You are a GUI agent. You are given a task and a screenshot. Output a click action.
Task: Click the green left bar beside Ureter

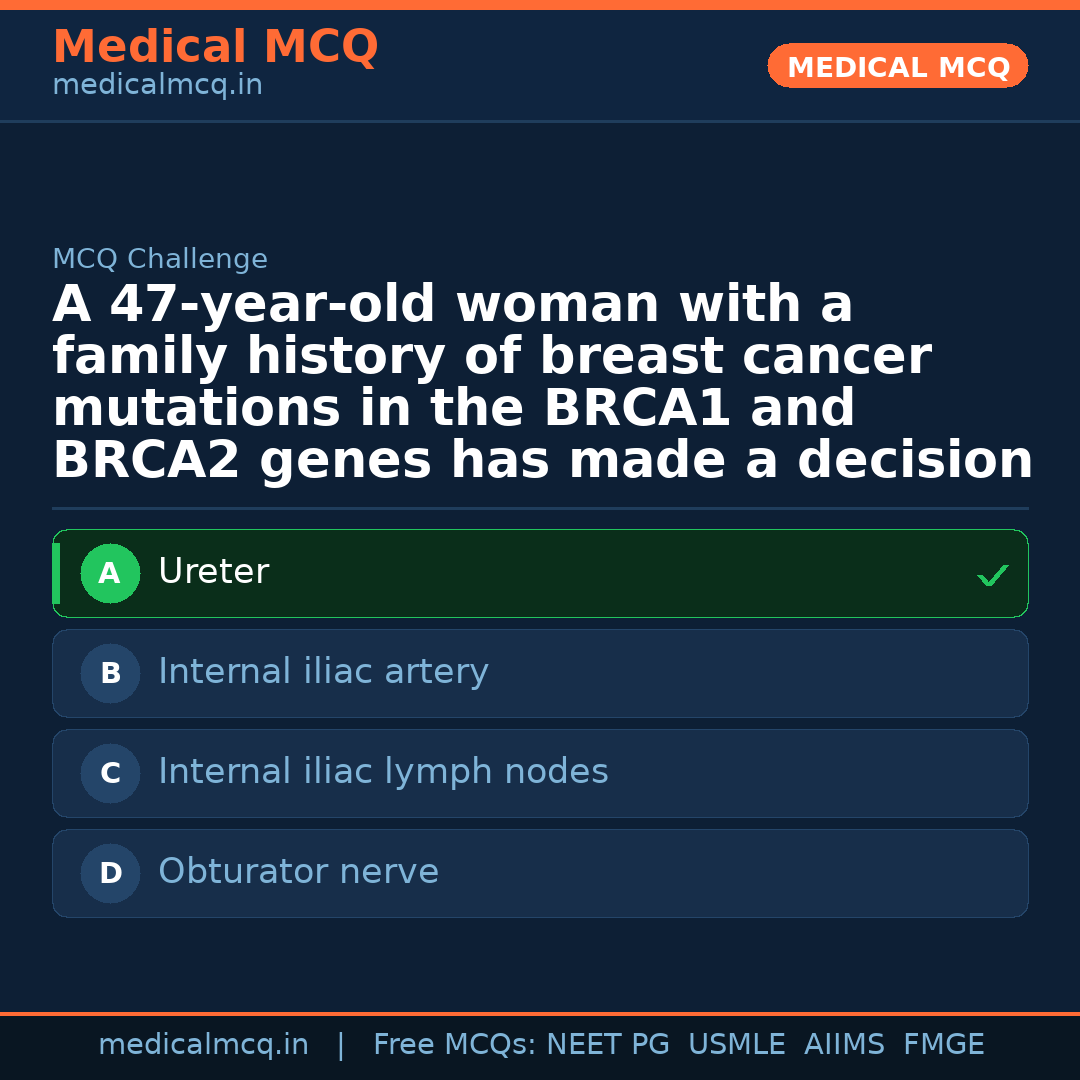tap(57, 573)
